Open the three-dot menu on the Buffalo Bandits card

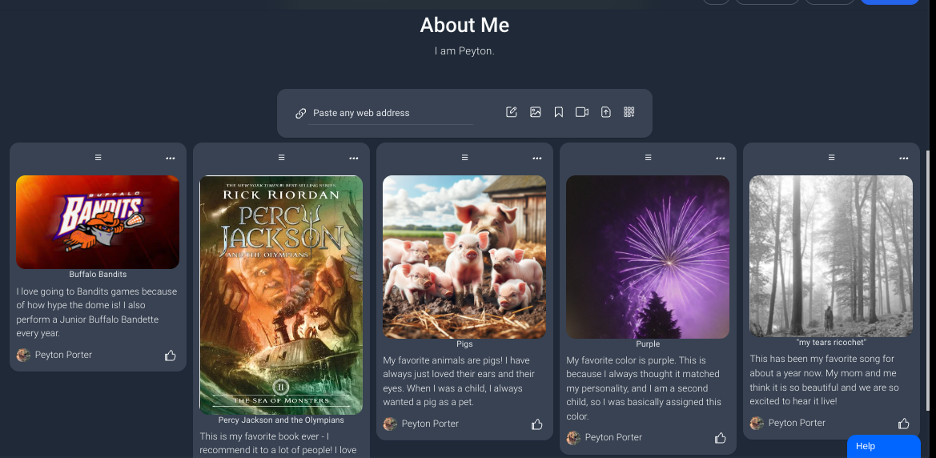click(170, 158)
